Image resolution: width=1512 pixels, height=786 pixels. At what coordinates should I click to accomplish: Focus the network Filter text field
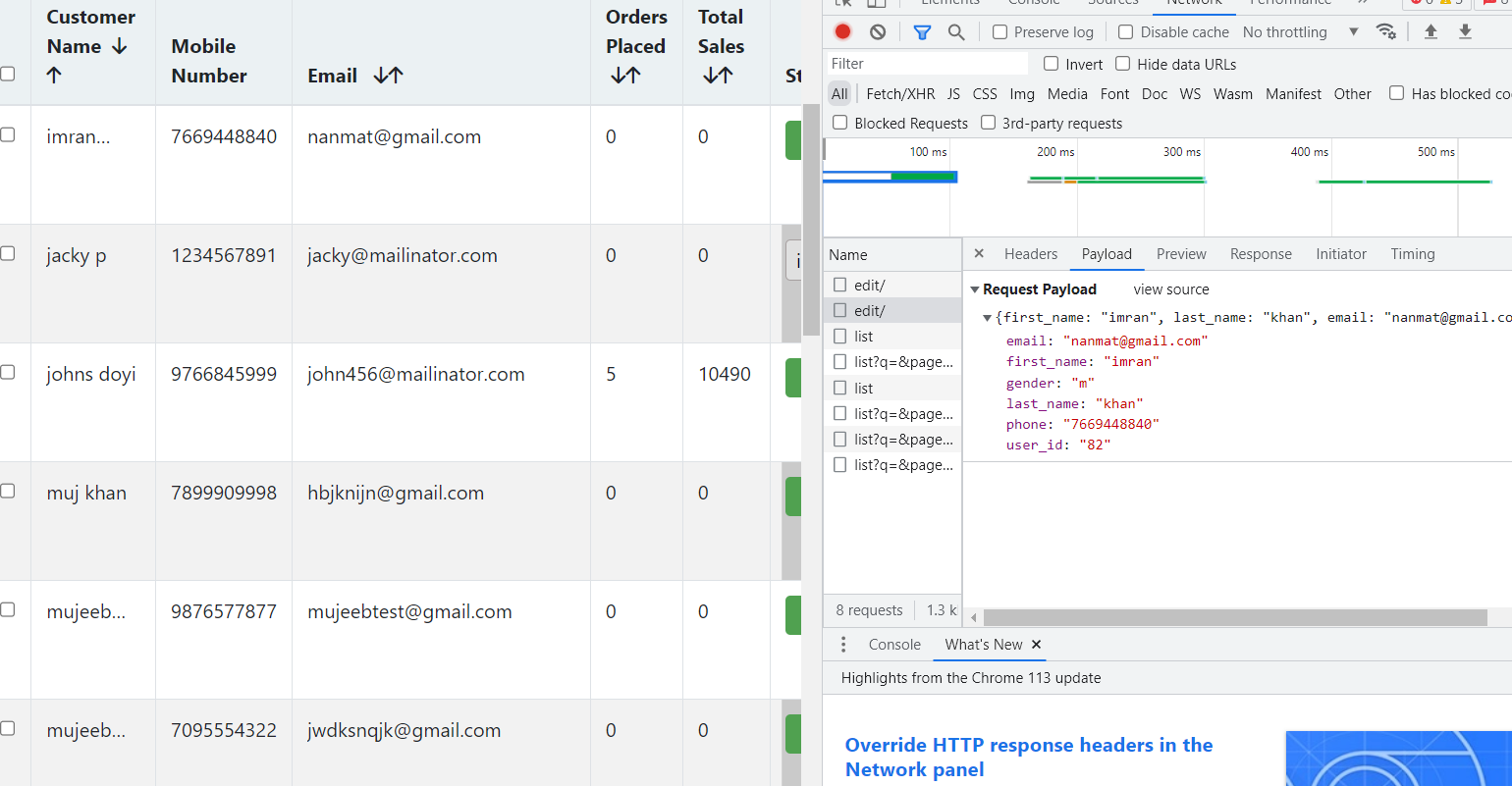(926, 64)
